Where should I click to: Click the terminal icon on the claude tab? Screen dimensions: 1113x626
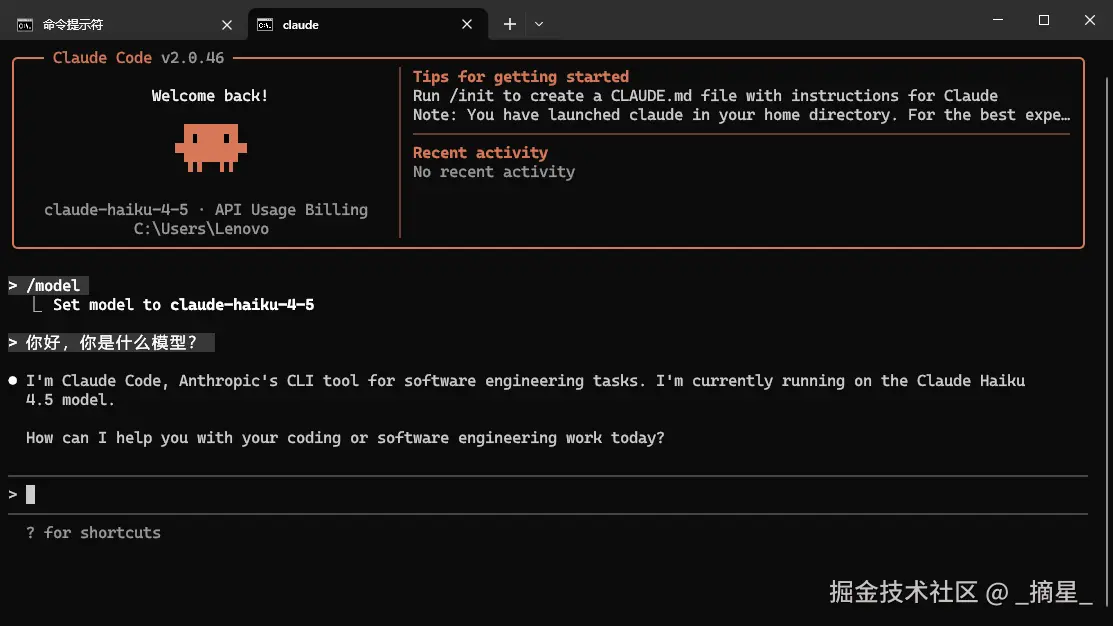point(265,24)
